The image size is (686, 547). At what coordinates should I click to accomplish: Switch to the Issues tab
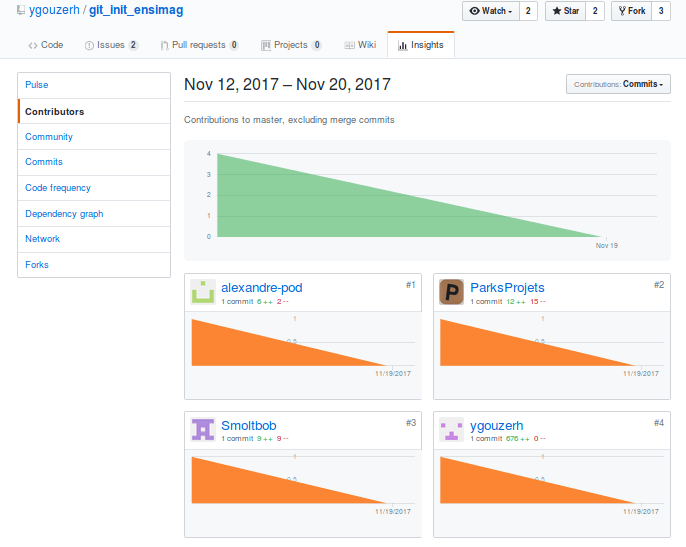[112, 45]
